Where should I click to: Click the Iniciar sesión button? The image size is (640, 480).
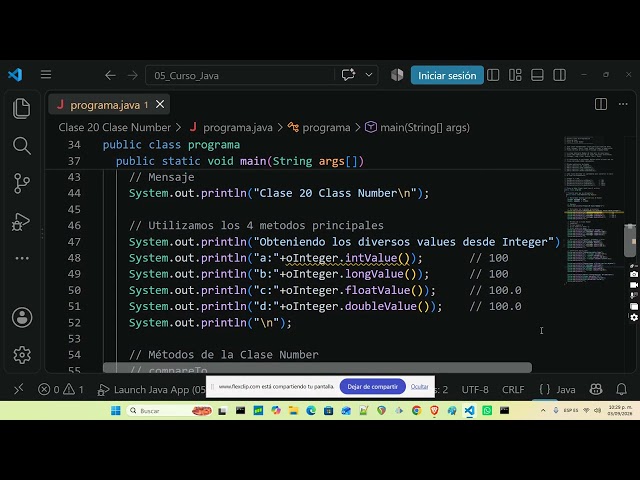coord(447,76)
